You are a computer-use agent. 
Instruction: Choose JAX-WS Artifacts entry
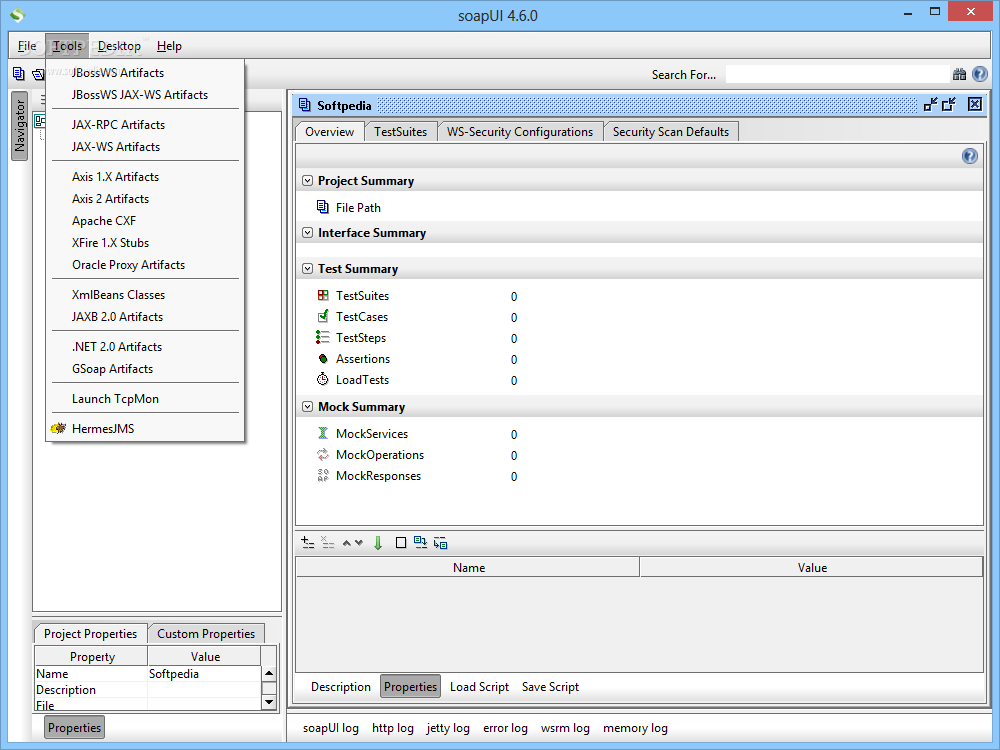point(145,147)
